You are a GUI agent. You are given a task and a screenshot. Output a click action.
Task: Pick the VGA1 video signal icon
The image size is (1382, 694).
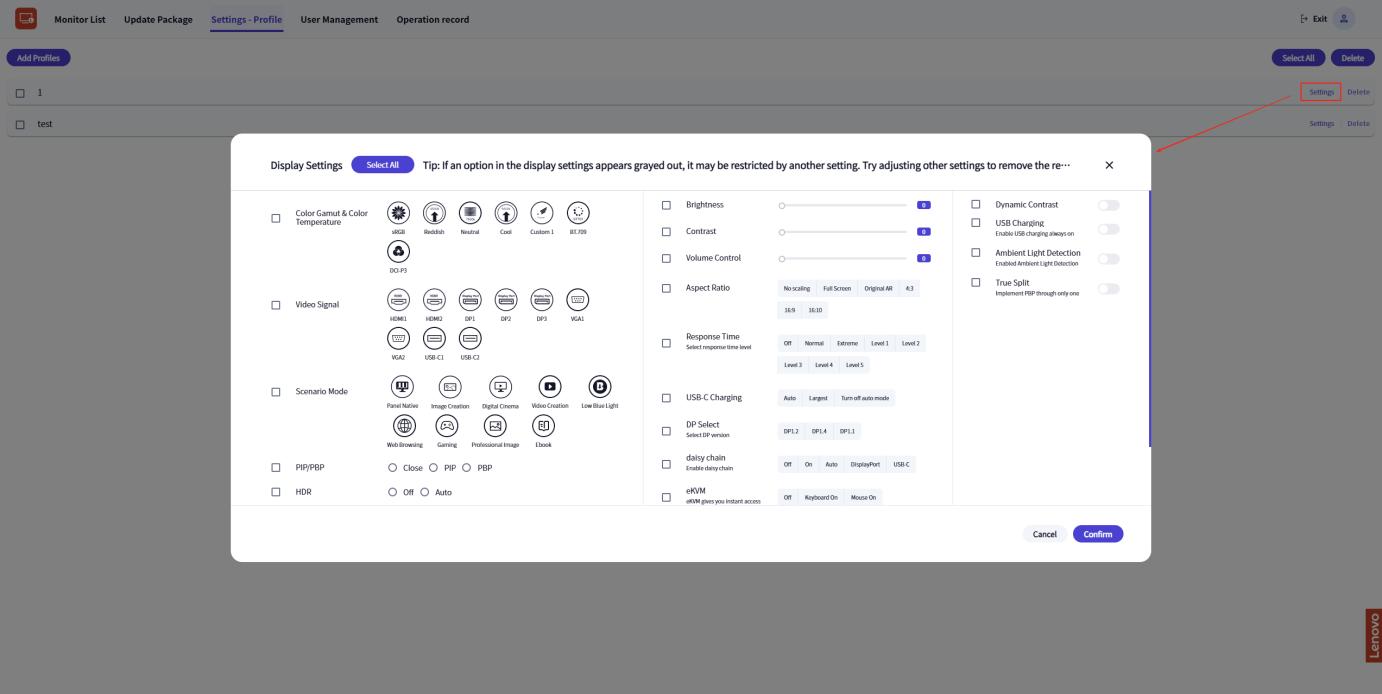[x=577, y=299]
